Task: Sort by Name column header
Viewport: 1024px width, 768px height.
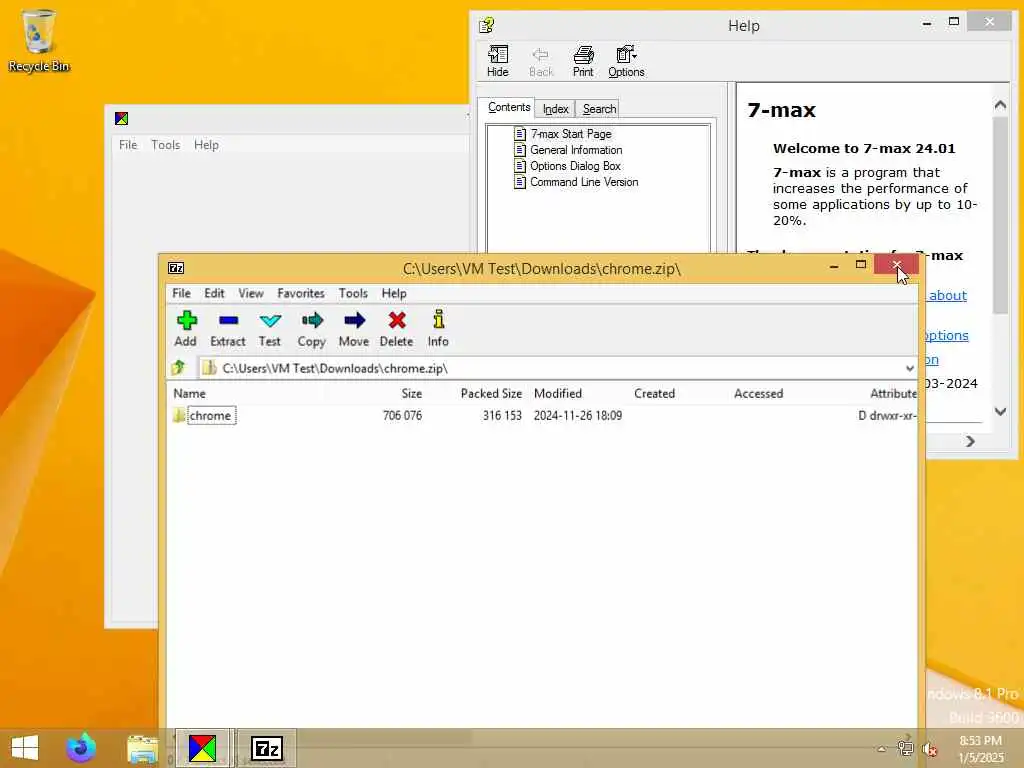Action: [189, 393]
